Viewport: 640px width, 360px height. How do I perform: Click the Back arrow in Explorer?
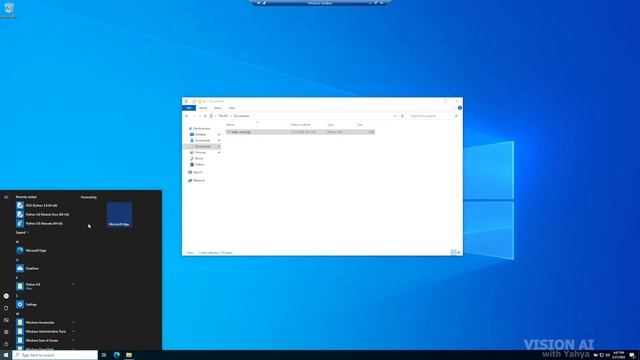(187, 116)
